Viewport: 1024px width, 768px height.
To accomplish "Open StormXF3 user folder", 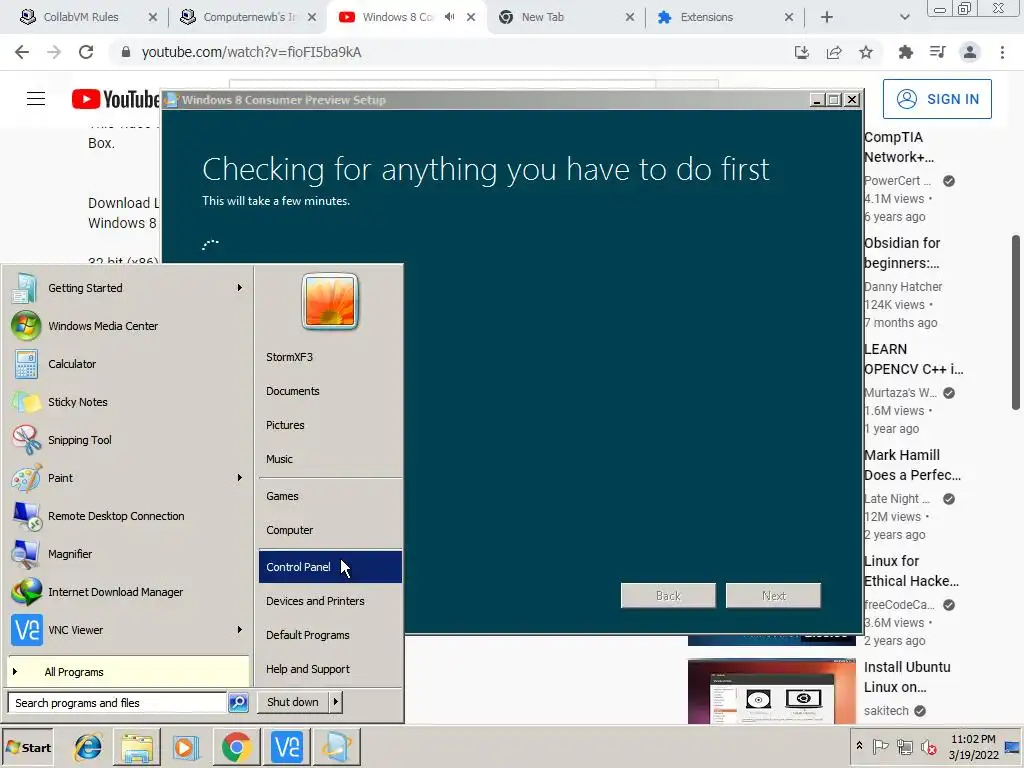I will coord(330,357).
